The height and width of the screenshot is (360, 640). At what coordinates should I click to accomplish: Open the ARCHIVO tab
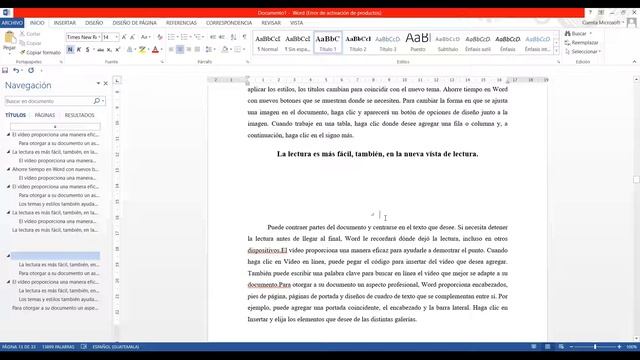pyautogui.click(x=12, y=23)
